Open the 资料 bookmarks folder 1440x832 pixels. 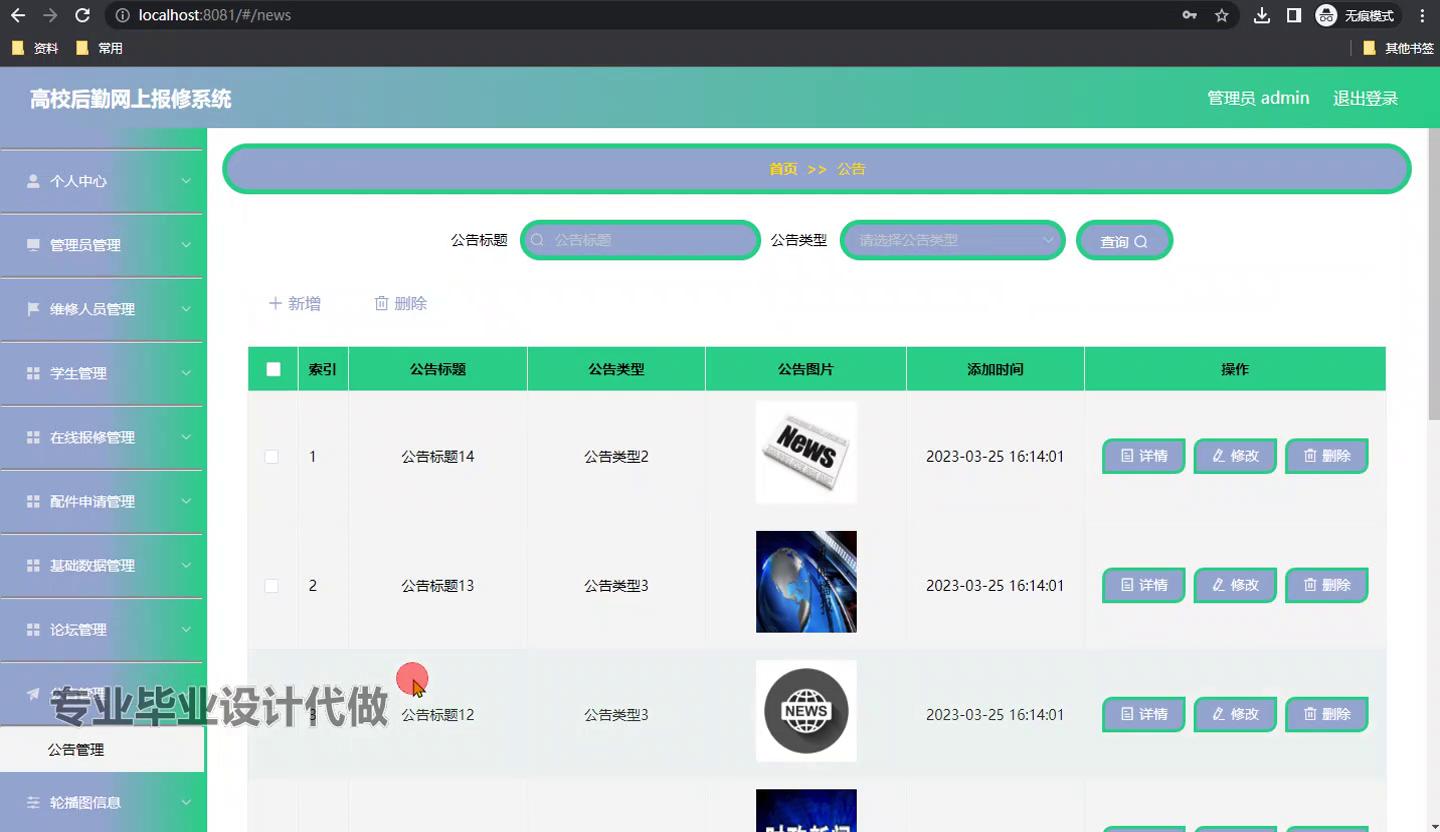pos(35,48)
